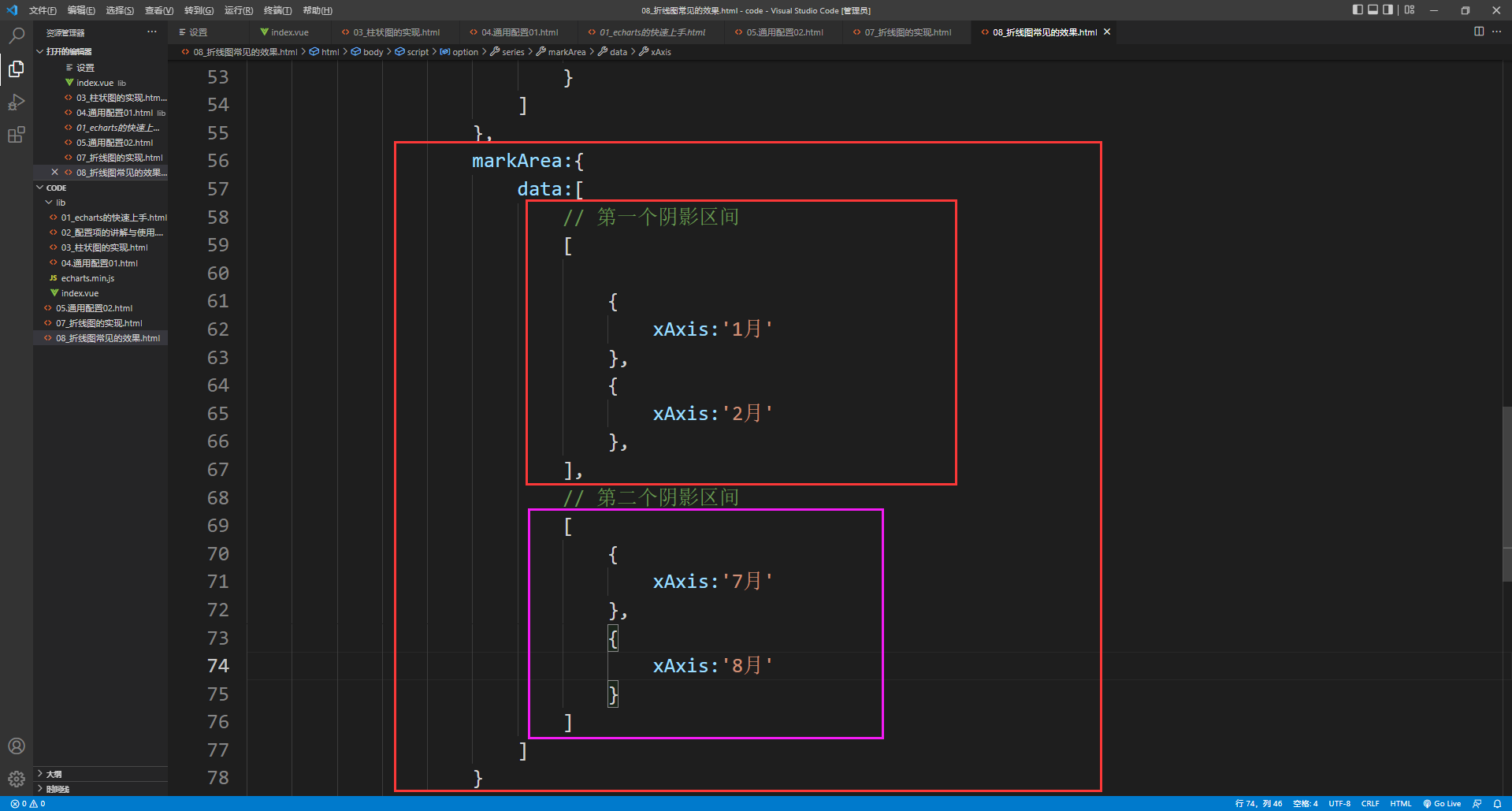The image size is (1512, 811).
Task: Open the Search view in activity bar
Action: (17, 35)
